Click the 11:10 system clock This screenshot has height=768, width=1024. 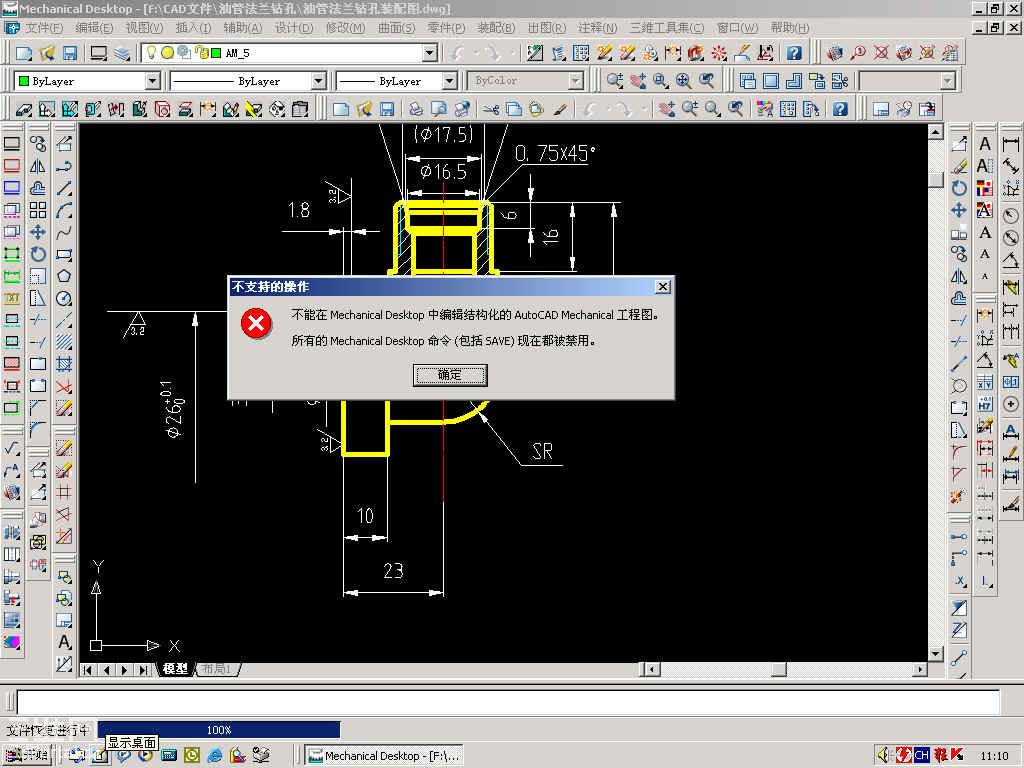994,756
